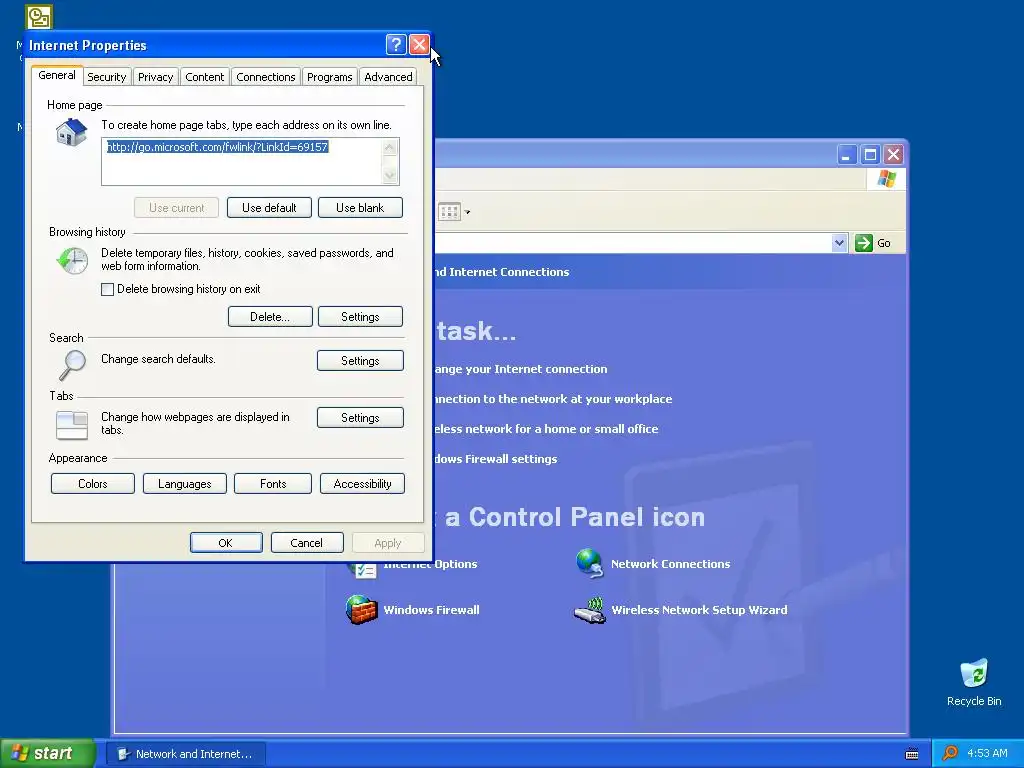
Task: Click home page box scroll up arrow
Action: tap(390, 148)
